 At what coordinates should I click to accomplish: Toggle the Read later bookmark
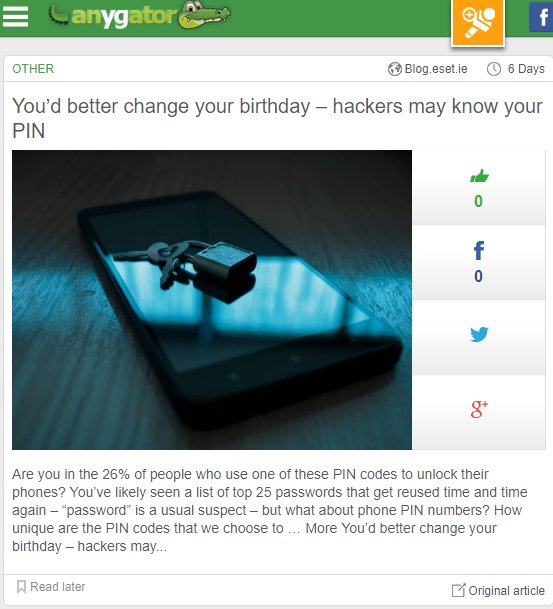click(x=50, y=586)
